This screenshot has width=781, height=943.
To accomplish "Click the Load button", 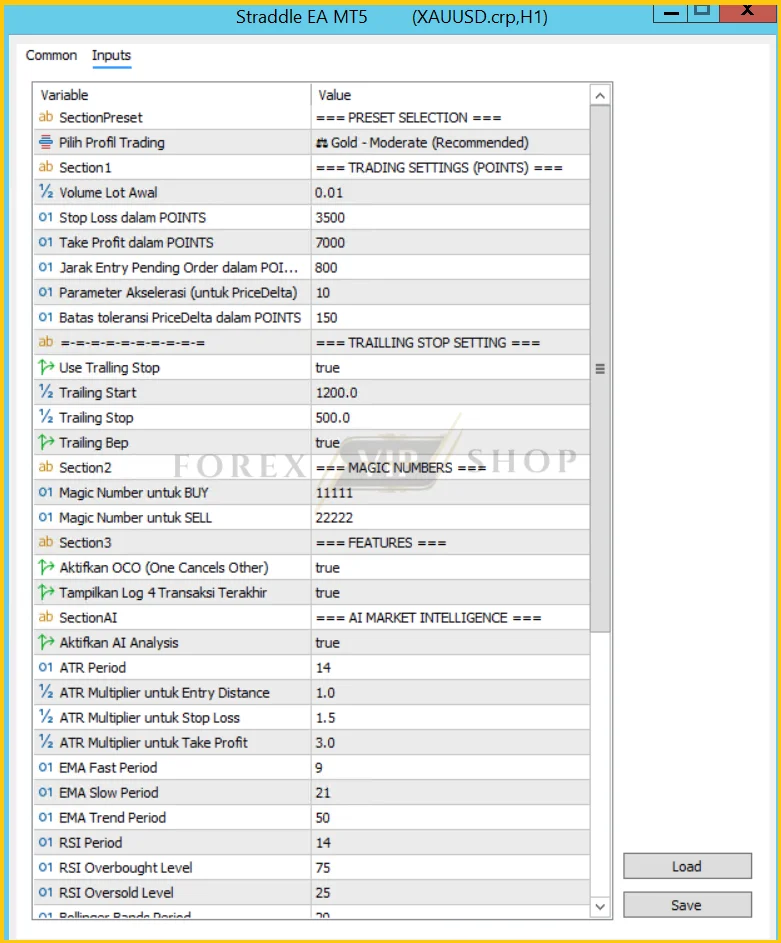I will (x=687, y=866).
